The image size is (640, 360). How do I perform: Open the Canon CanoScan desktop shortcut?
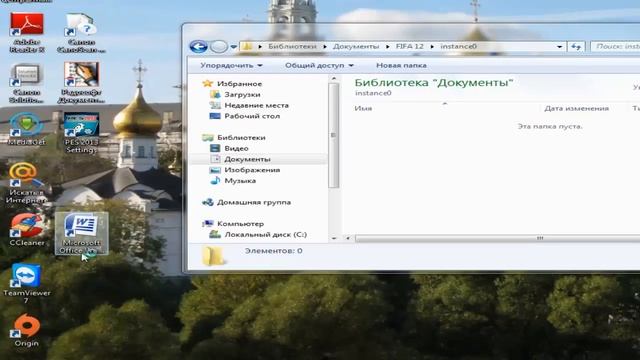[81, 33]
